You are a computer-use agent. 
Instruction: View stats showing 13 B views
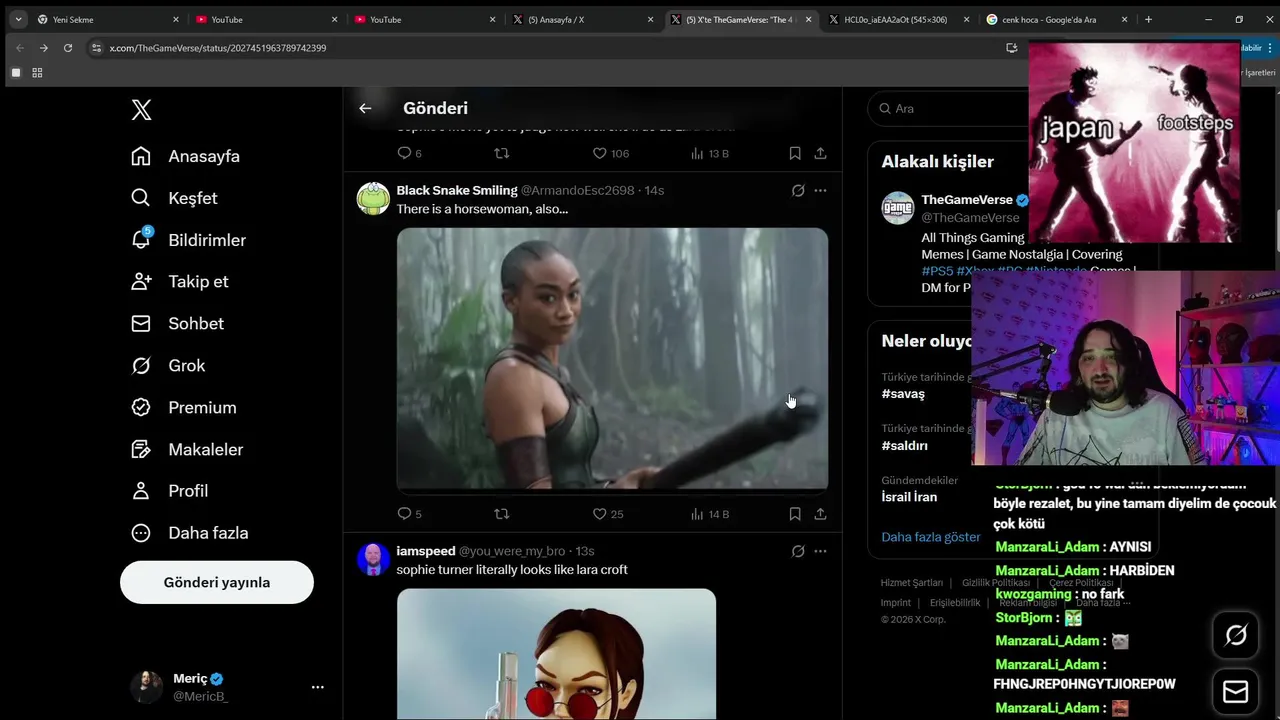[710, 153]
